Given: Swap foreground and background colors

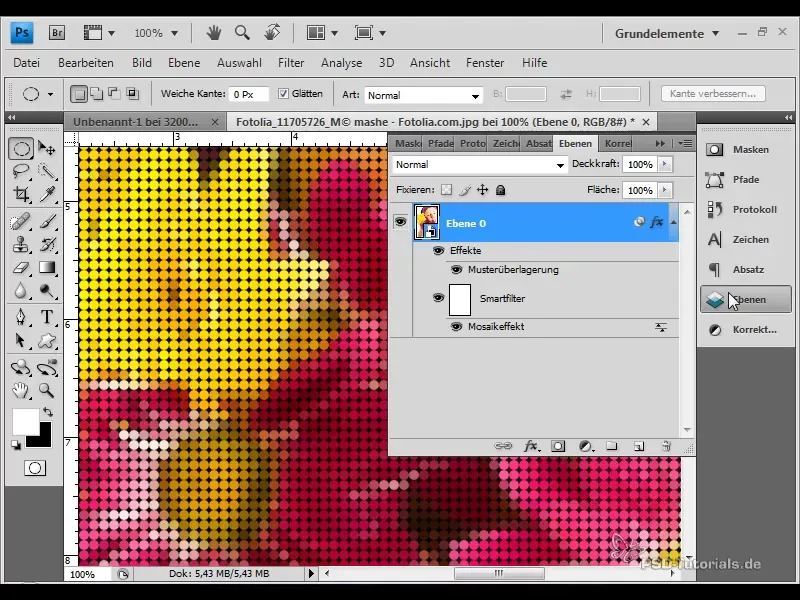Looking at the screenshot, I should pos(48,412).
